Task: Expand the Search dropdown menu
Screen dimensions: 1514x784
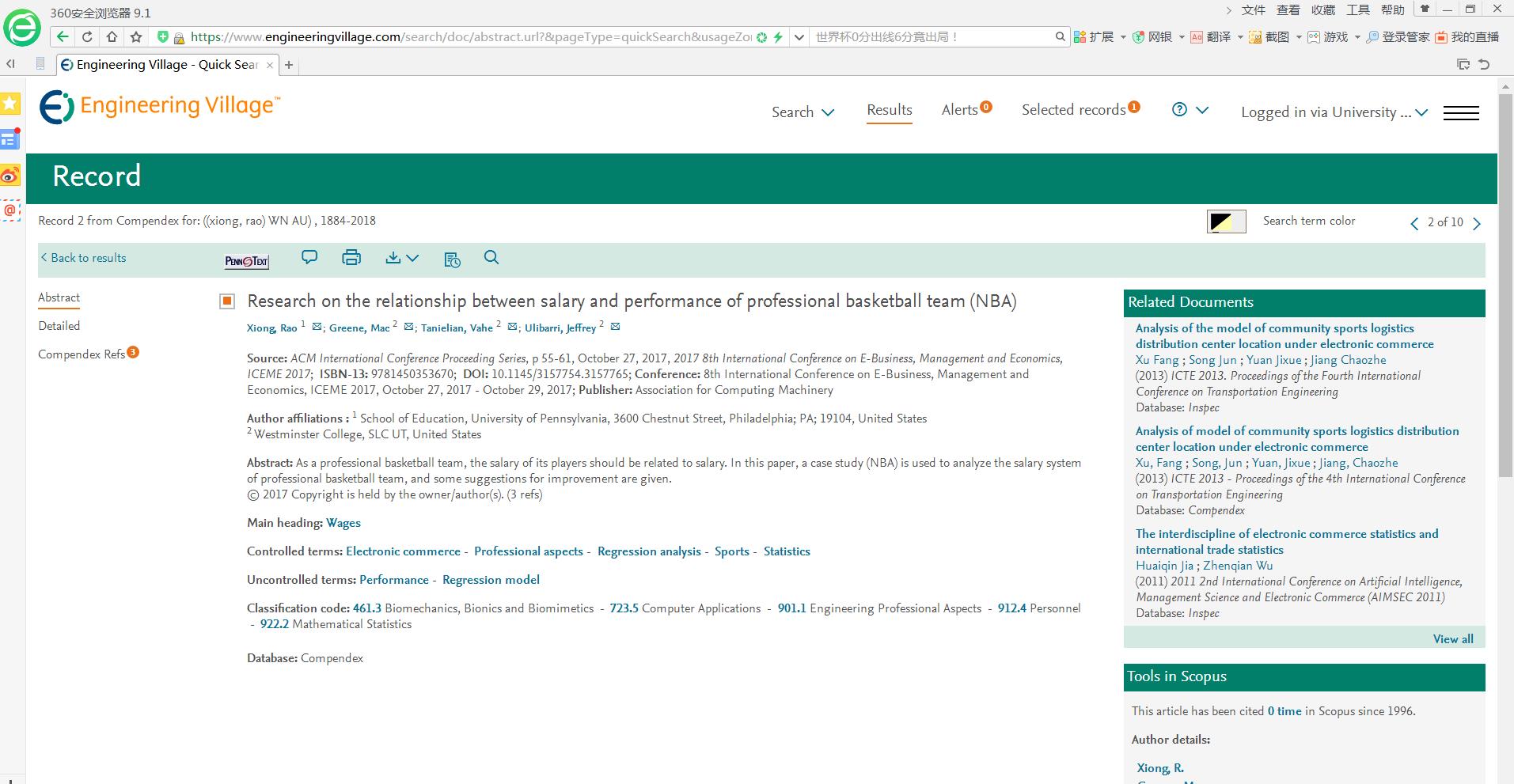Action: [x=803, y=112]
